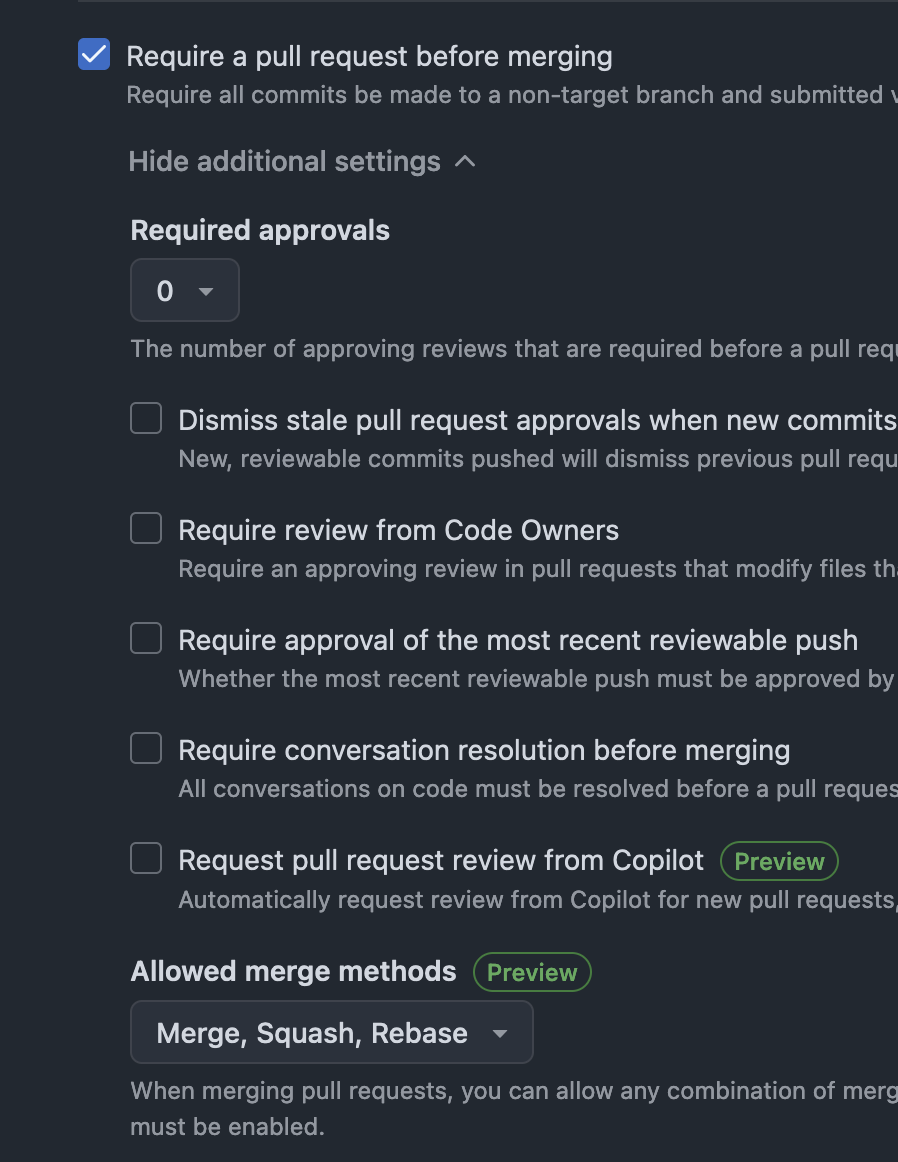Open the Required approvals count dropdown

click(x=185, y=291)
